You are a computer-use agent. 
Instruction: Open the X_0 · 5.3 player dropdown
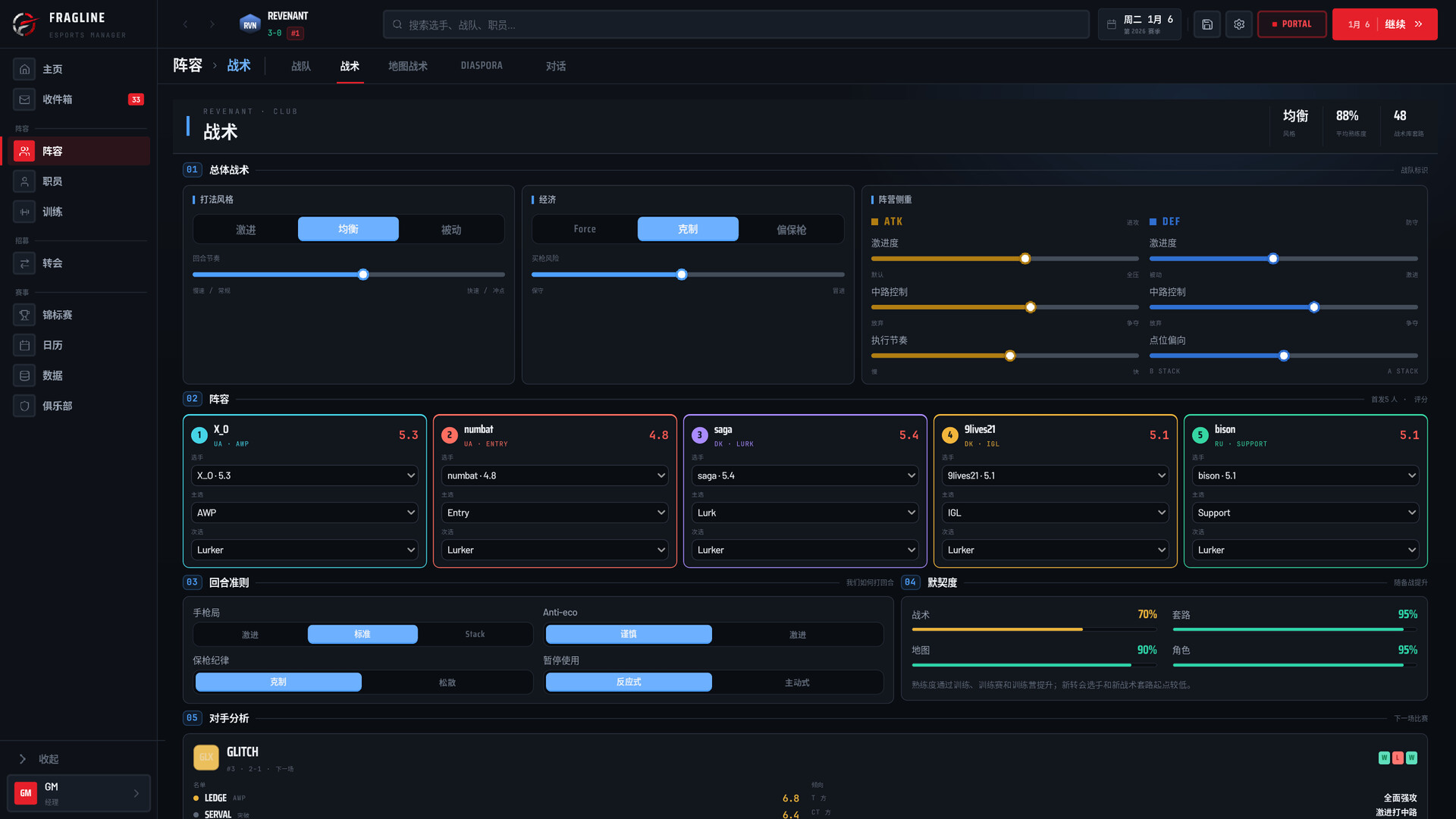pos(305,475)
